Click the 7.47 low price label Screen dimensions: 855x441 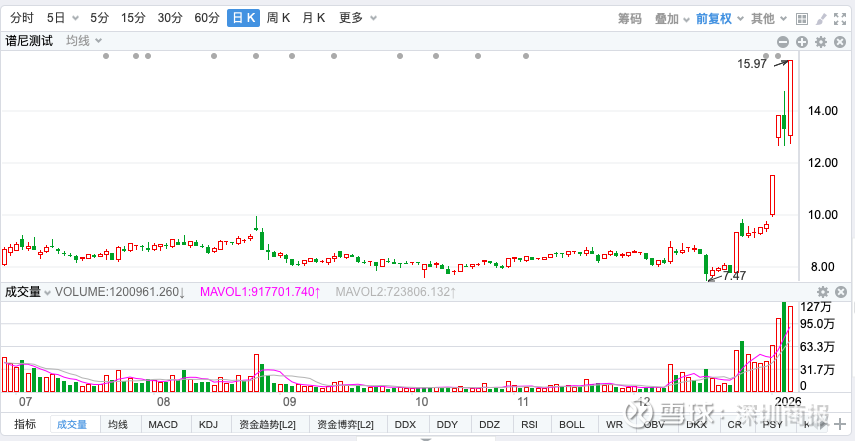734,276
